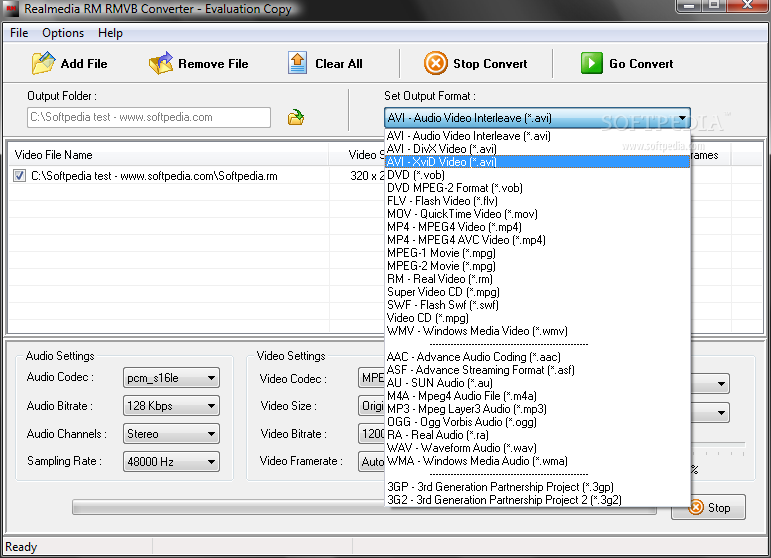This screenshot has height=558, width=771.
Task: Click the Remove File icon
Action: (x=161, y=63)
